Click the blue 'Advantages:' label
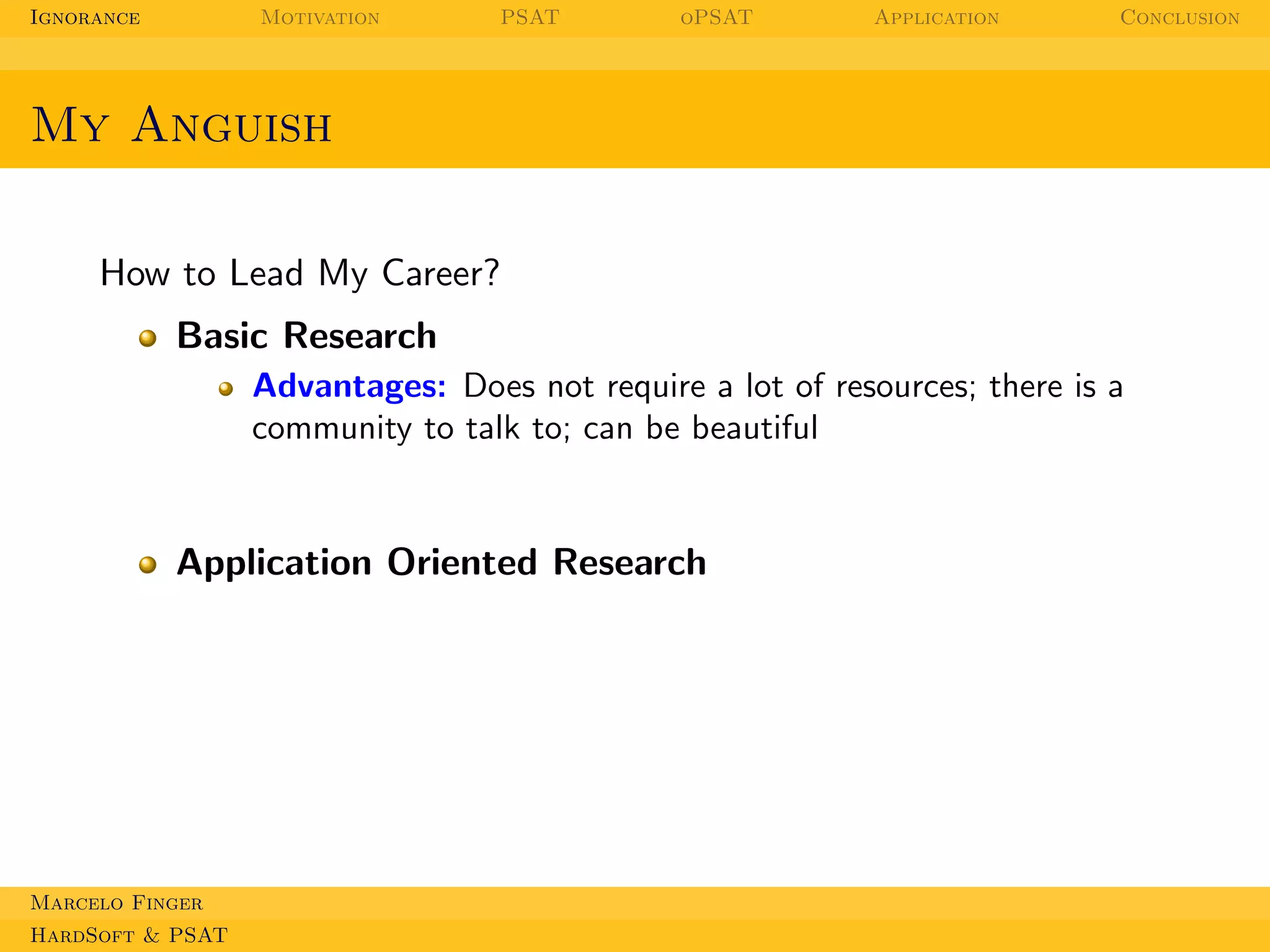The image size is (1270, 952). pos(349,386)
